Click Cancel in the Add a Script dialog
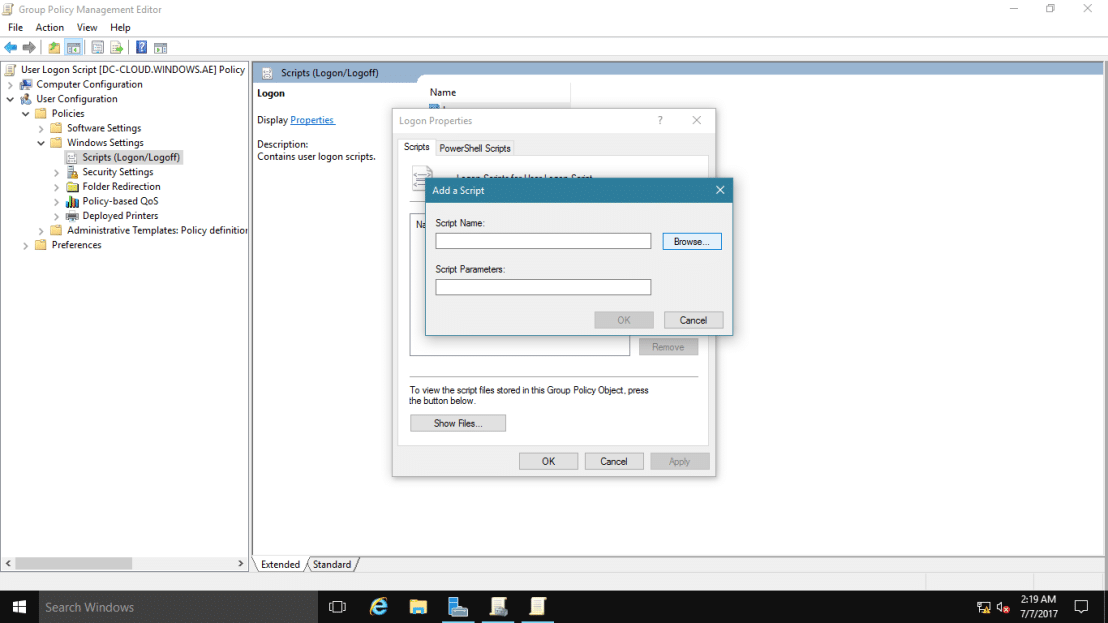The height and width of the screenshot is (623, 1108). coord(693,320)
